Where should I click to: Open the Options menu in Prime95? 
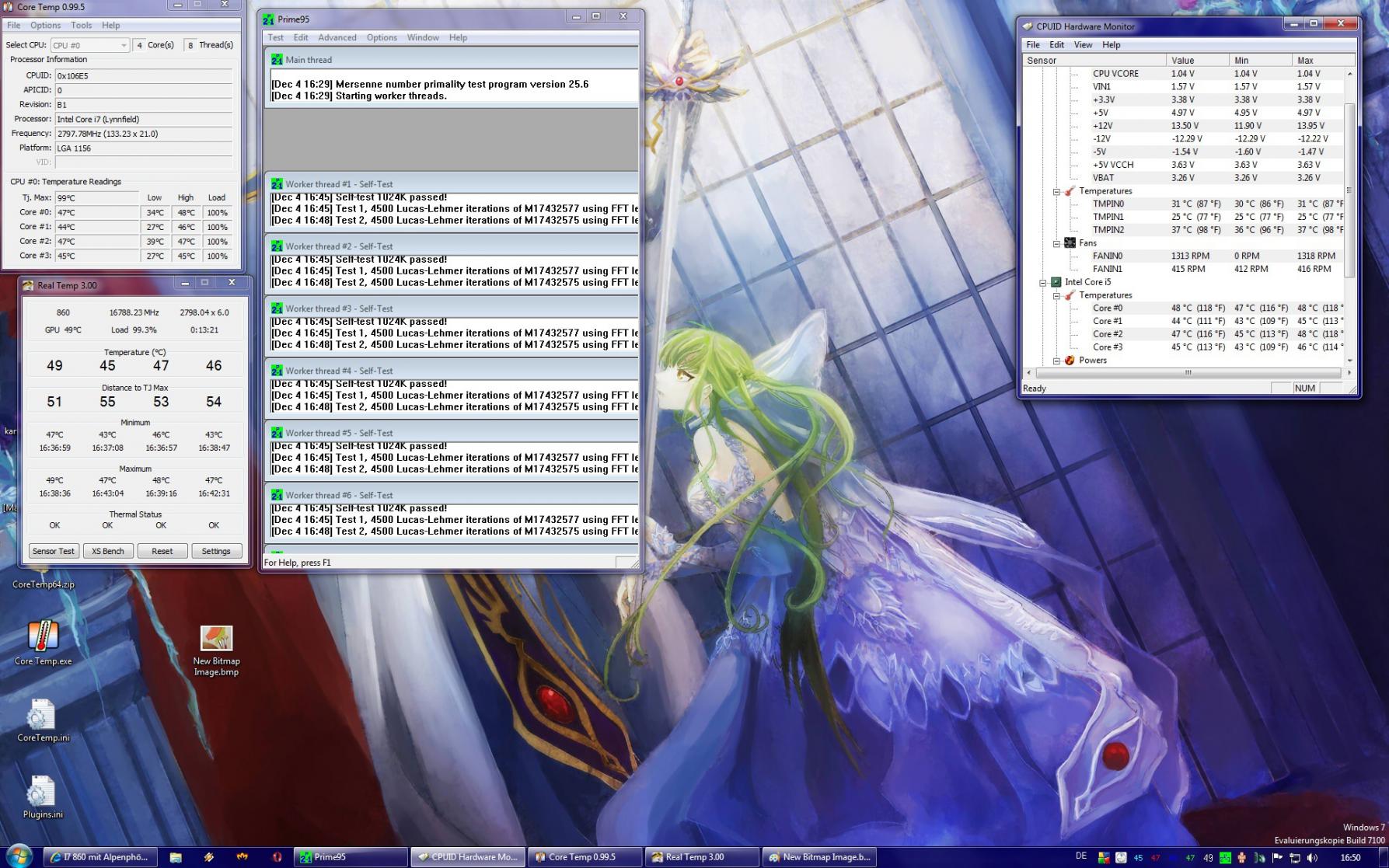pyautogui.click(x=382, y=37)
